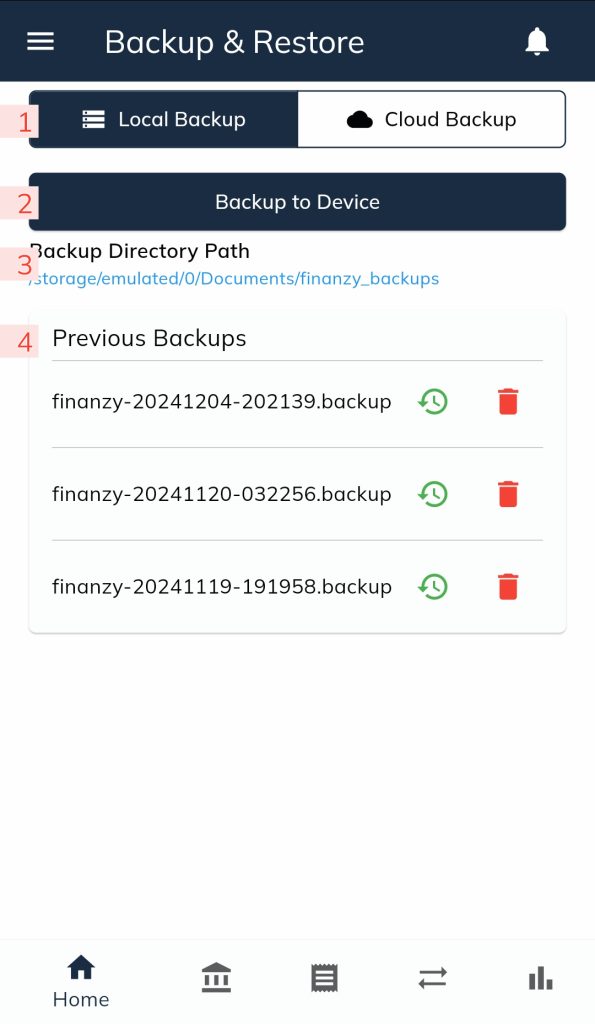Open the bank accounts icon tab
The width and height of the screenshot is (595, 1024).
pyautogui.click(x=216, y=978)
